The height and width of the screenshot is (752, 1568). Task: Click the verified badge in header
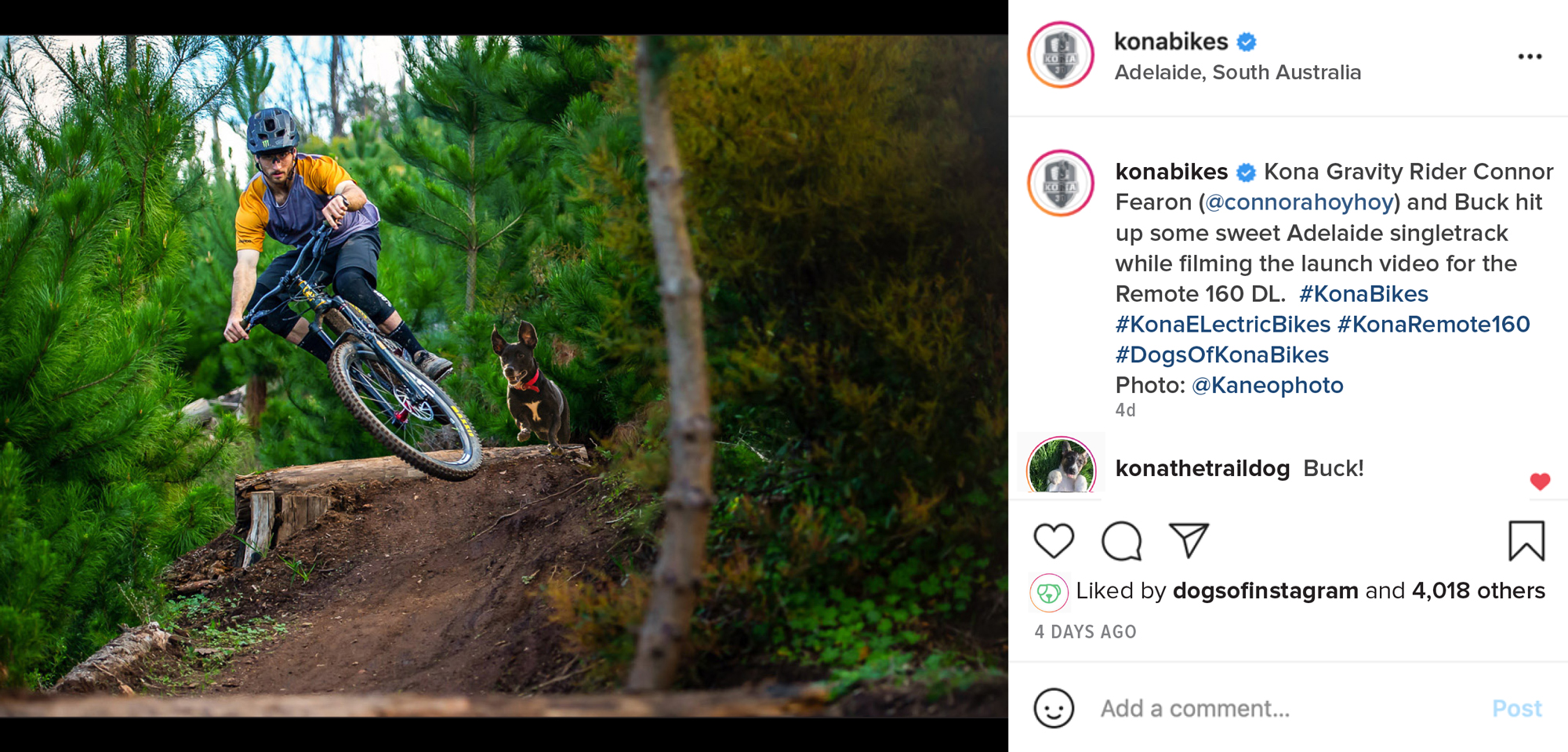coord(1247,42)
